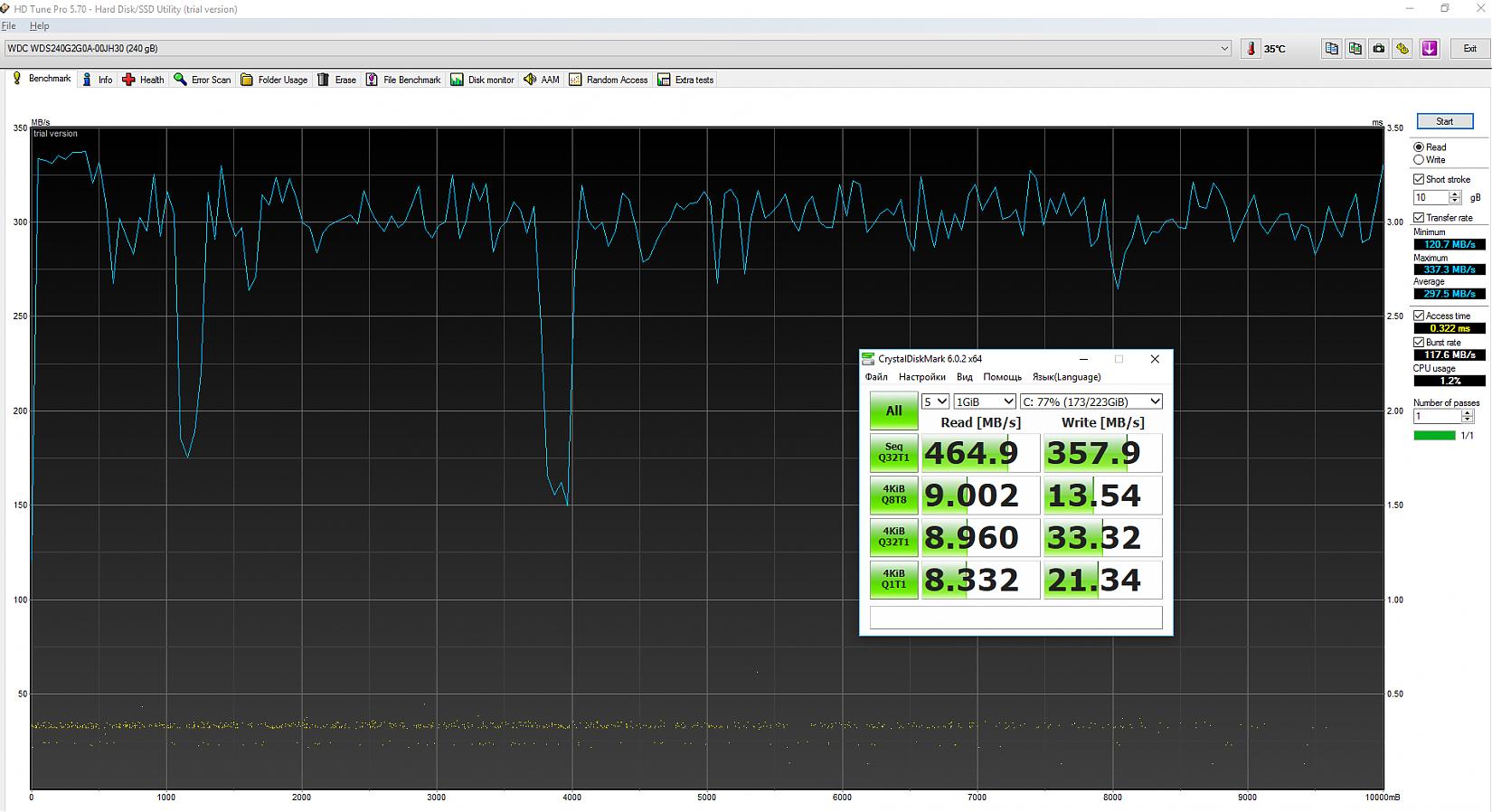Toggle the Access time checkbox
The width and height of the screenshot is (1492, 812).
pyautogui.click(x=1419, y=316)
